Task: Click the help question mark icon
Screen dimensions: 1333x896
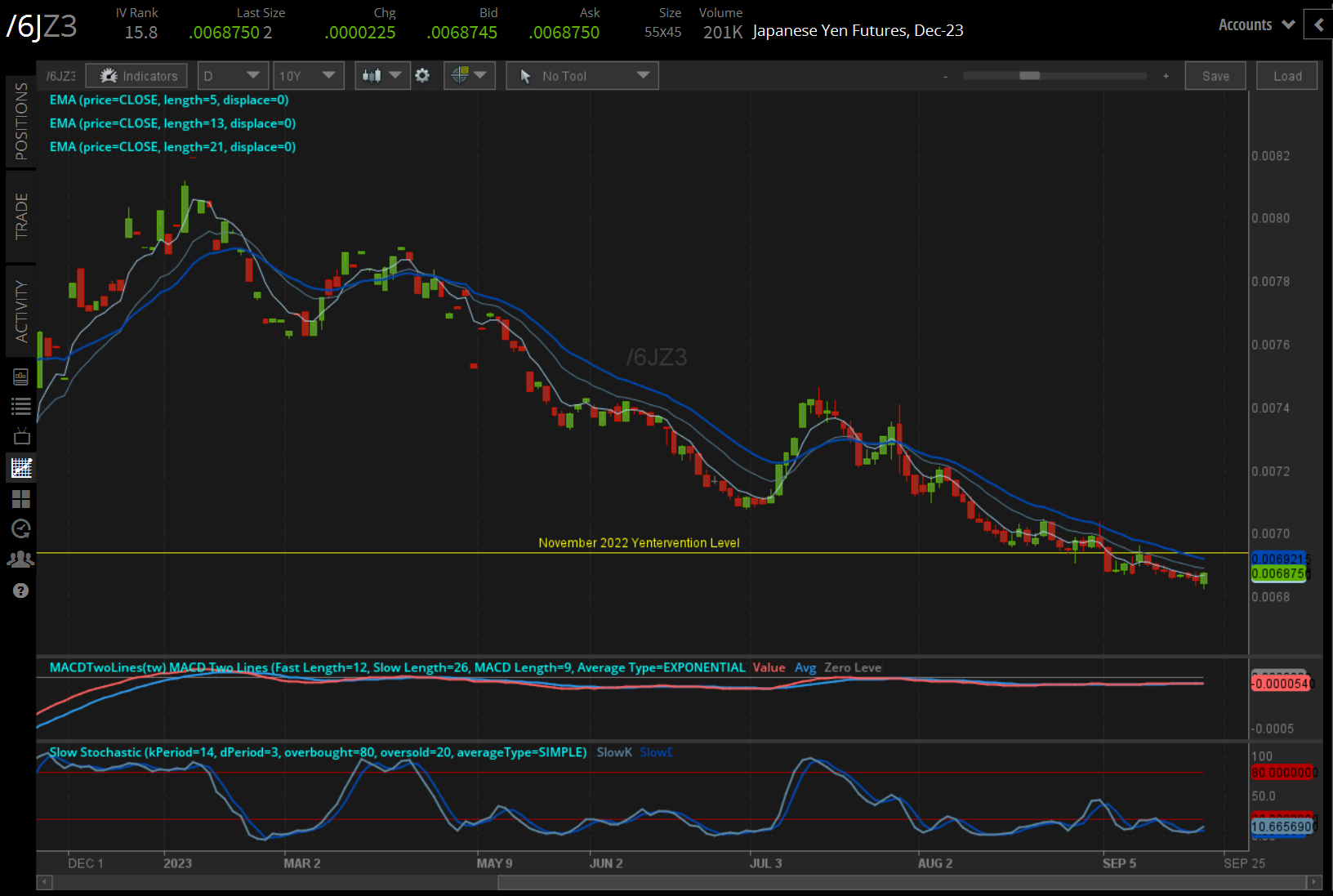Action: click(21, 590)
